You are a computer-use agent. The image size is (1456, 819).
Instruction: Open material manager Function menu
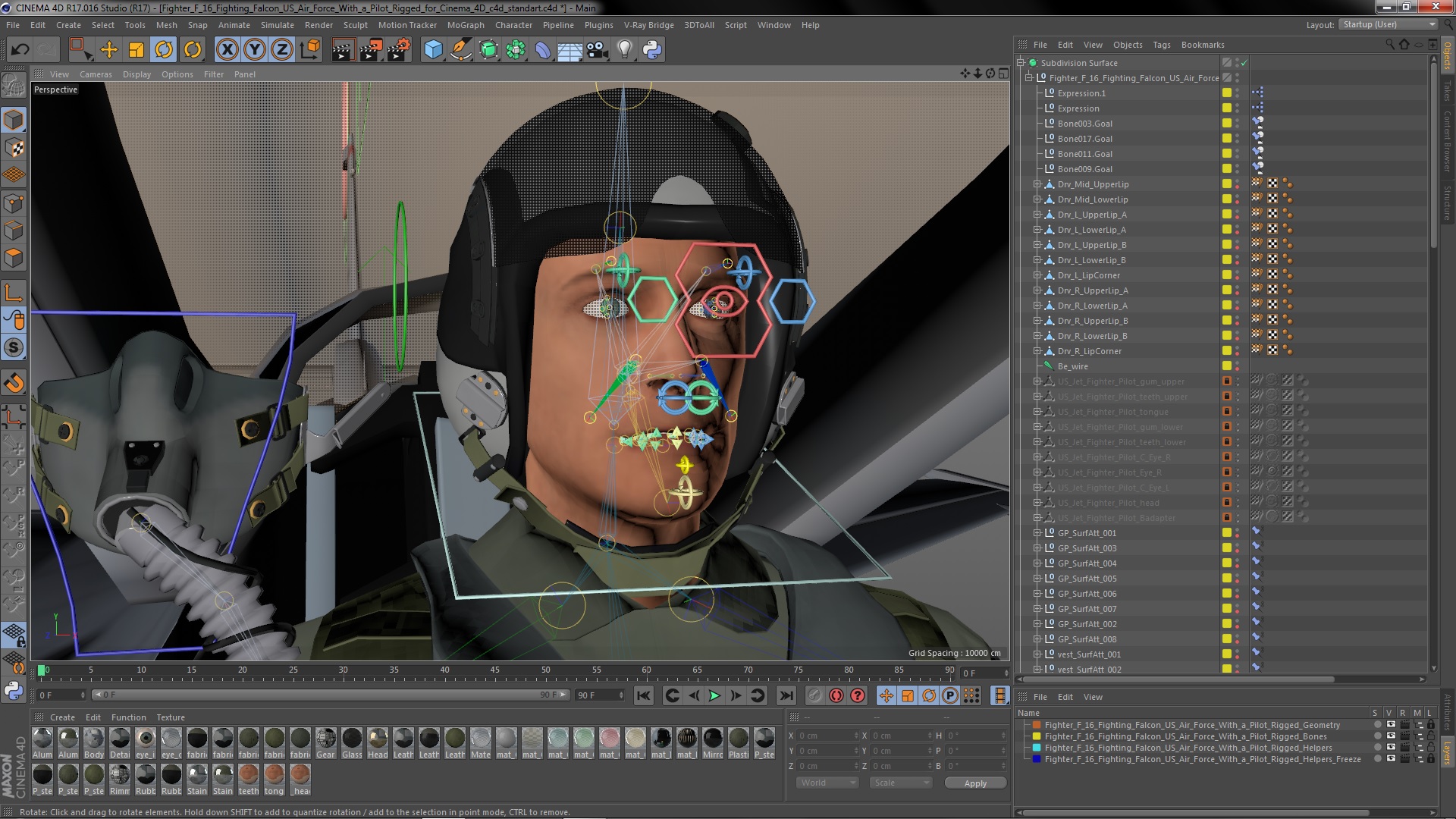coord(129,717)
